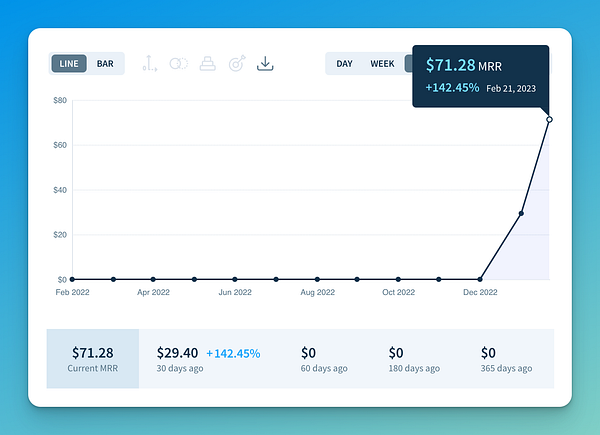Download the chart data
Viewport: 600px width, 435px height.
pyautogui.click(x=265, y=64)
